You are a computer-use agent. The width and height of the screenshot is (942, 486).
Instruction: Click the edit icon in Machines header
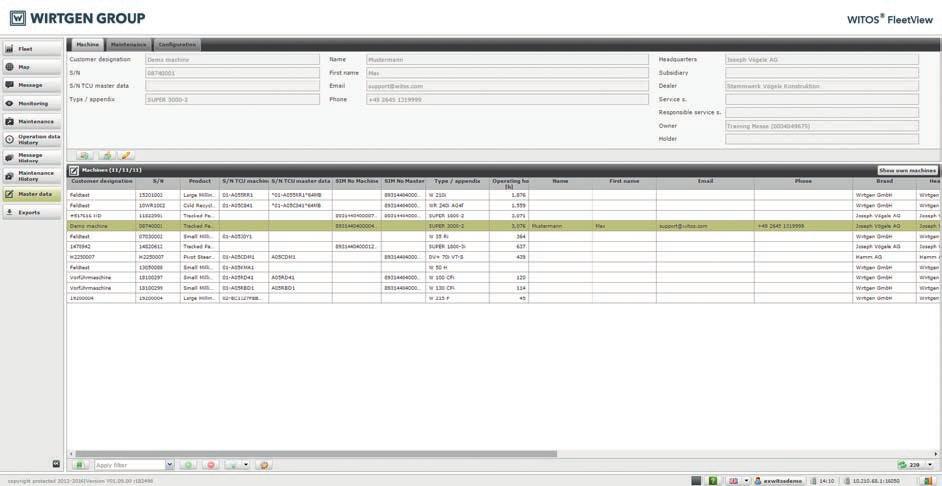pos(73,171)
